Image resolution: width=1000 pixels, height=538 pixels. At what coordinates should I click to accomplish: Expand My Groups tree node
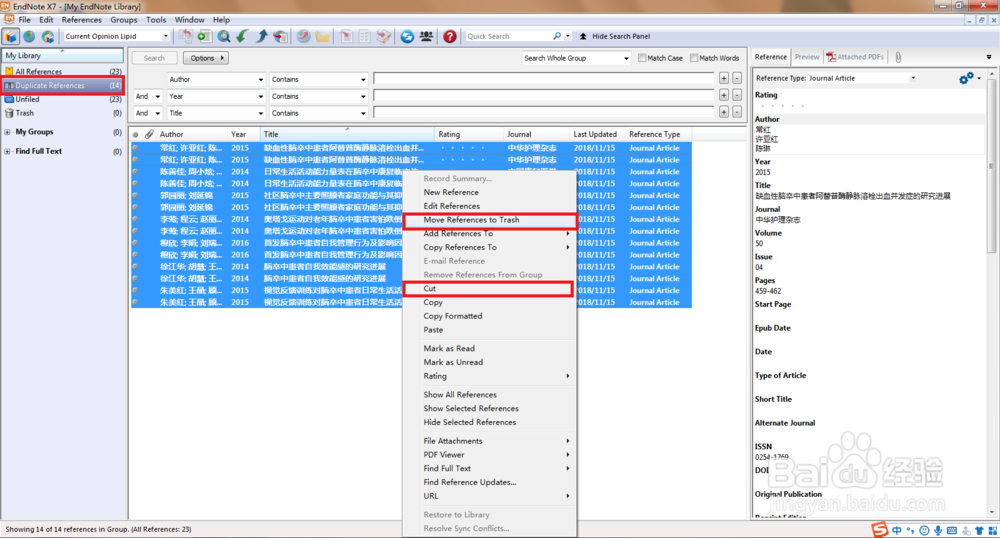[x=7, y=132]
